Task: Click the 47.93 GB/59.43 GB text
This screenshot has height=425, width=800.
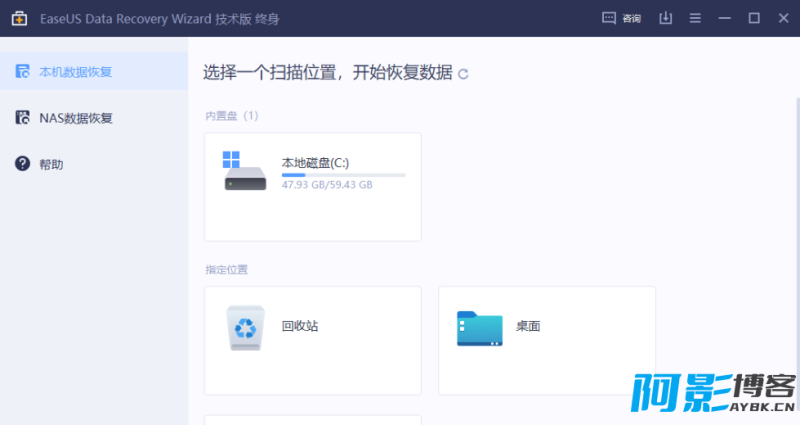Action: [x=327, y=185]
